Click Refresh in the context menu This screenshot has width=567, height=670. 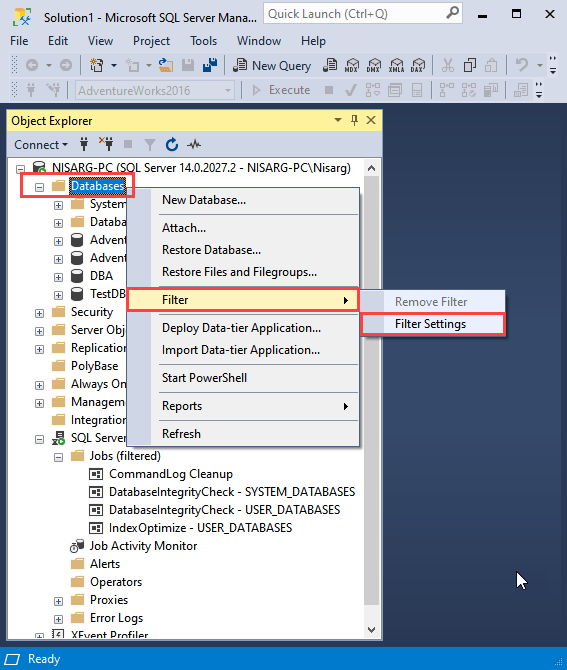click(x=243, y=434)
